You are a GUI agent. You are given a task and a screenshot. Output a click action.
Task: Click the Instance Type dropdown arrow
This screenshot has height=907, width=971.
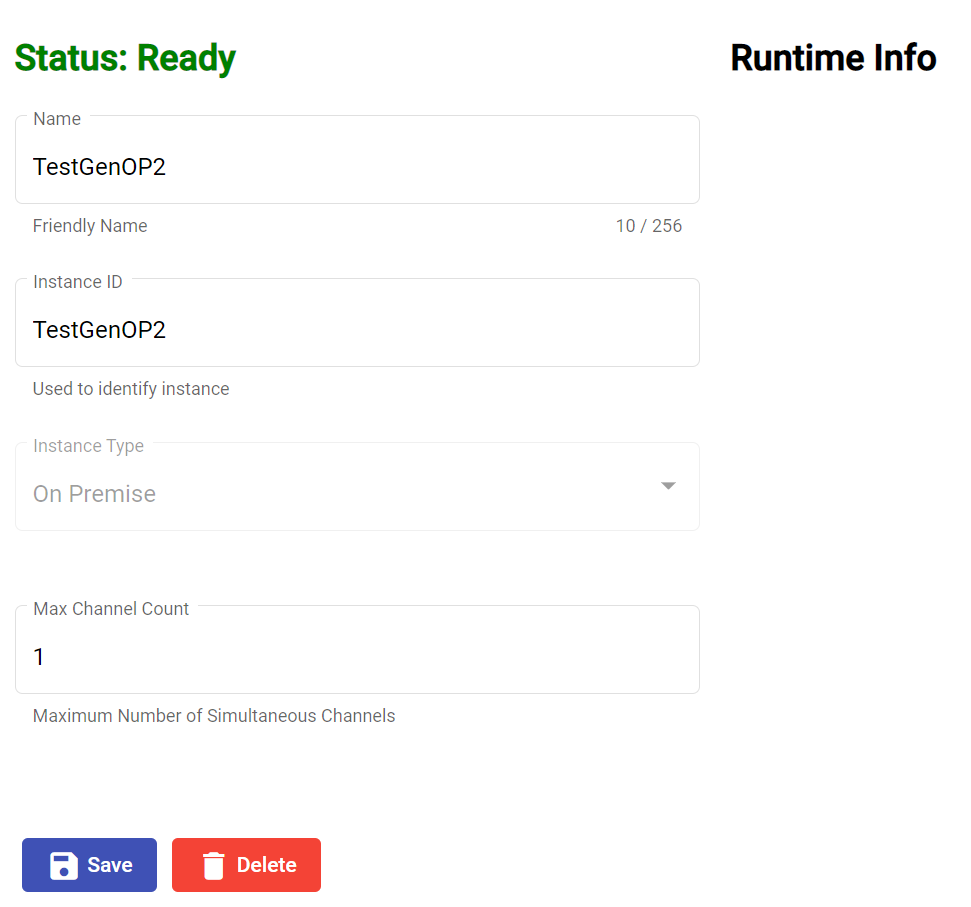(x=668, y=486)
